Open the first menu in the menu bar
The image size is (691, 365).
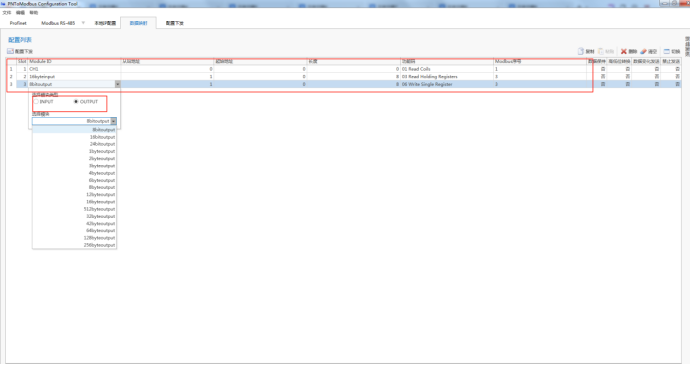[7, 13]
